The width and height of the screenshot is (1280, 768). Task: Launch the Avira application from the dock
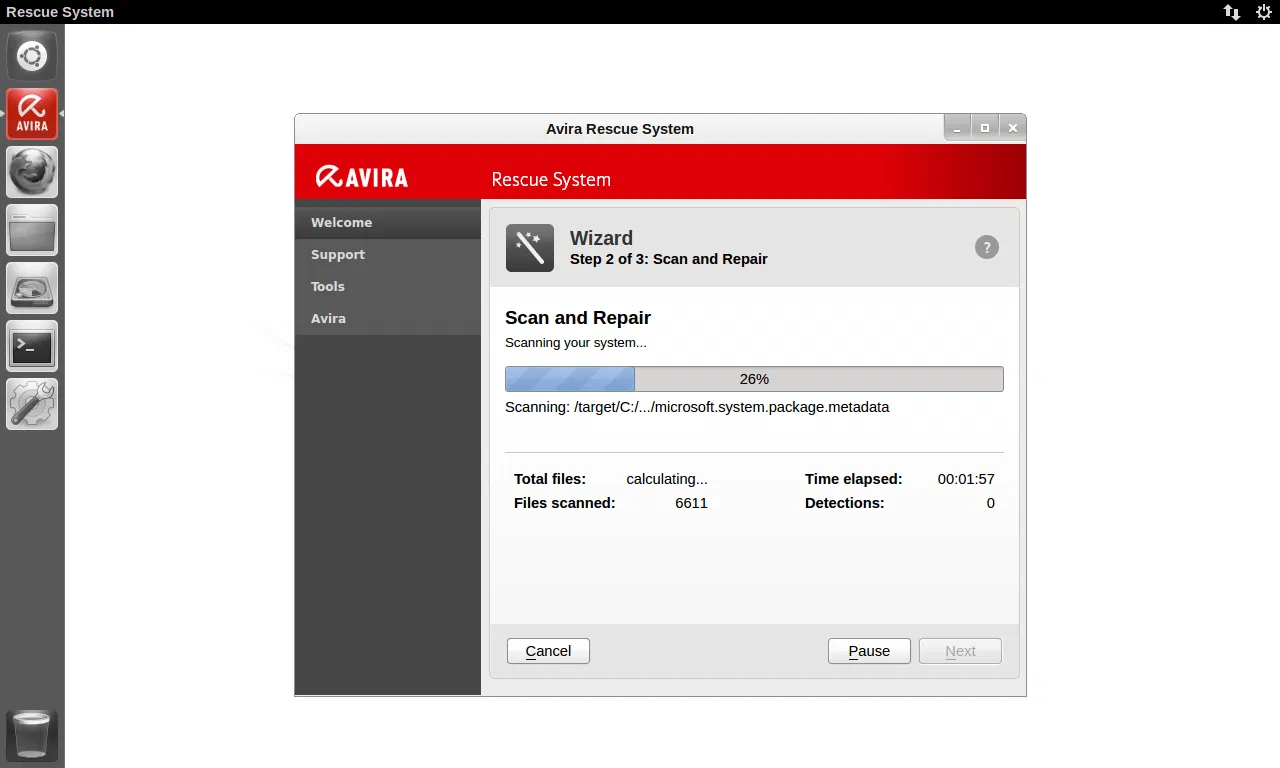tap(31, 113)
